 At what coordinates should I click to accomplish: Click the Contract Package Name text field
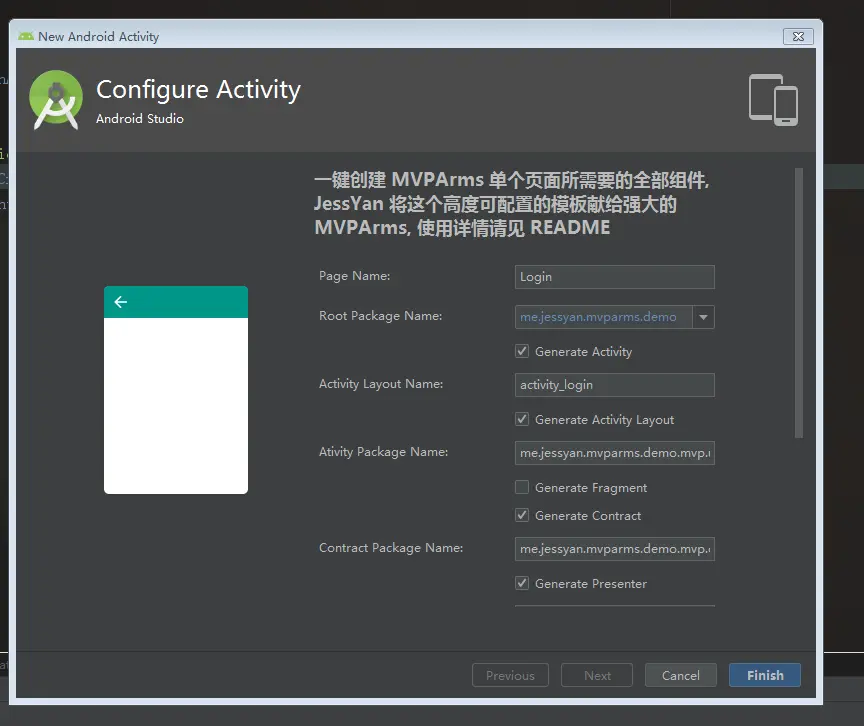click(x=614, y=548)
